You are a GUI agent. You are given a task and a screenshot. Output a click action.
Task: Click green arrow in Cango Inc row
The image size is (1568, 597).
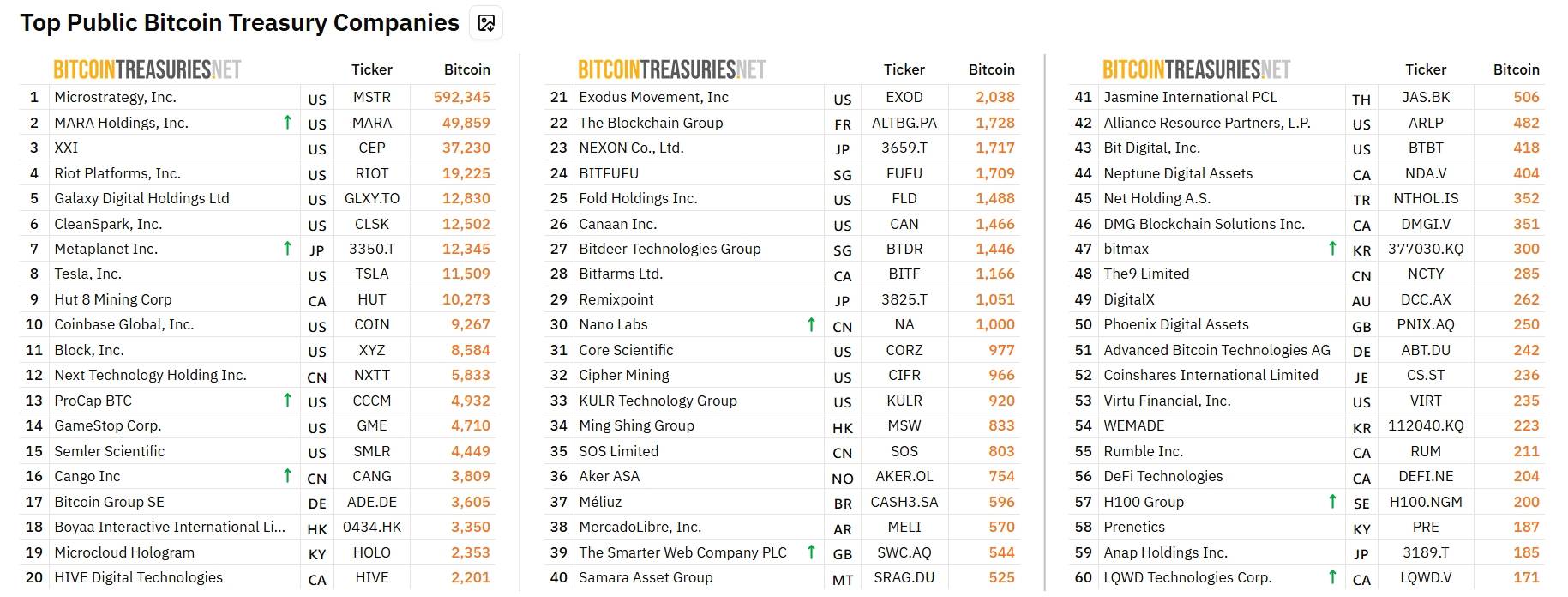[288, 476]
